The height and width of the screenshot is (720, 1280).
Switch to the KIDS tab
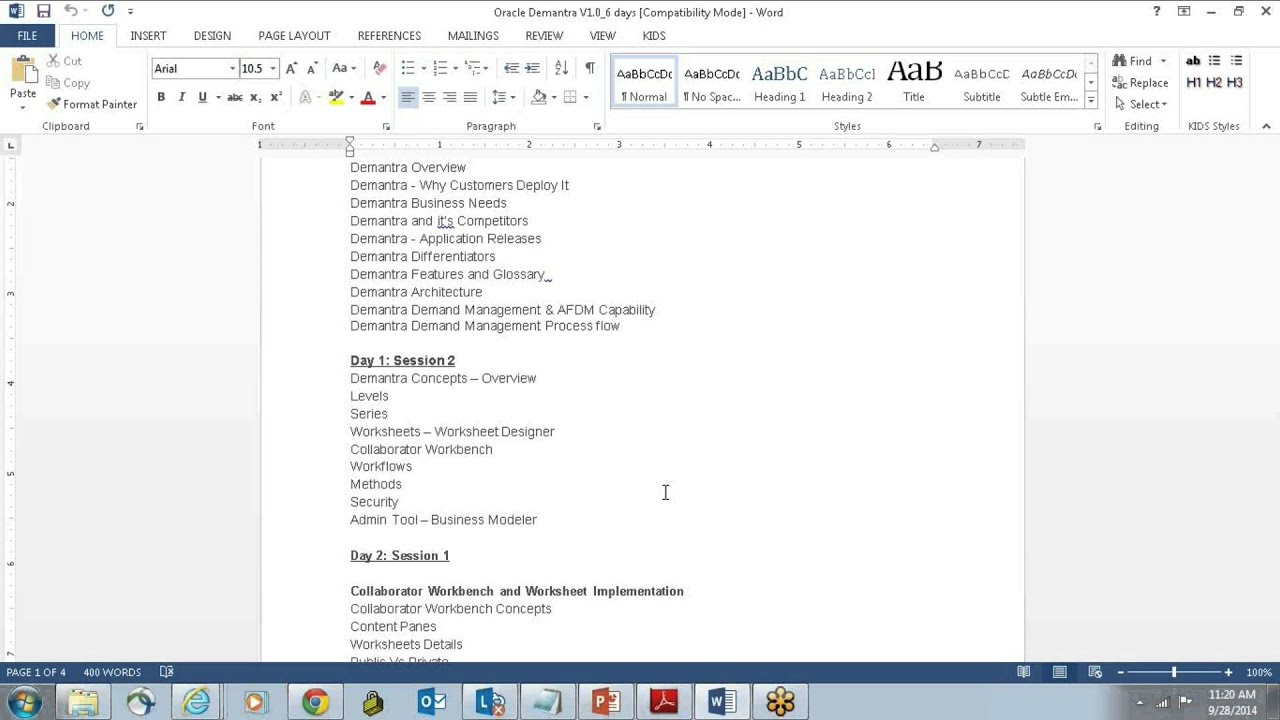pyautogui.click(x=654, y=35)
